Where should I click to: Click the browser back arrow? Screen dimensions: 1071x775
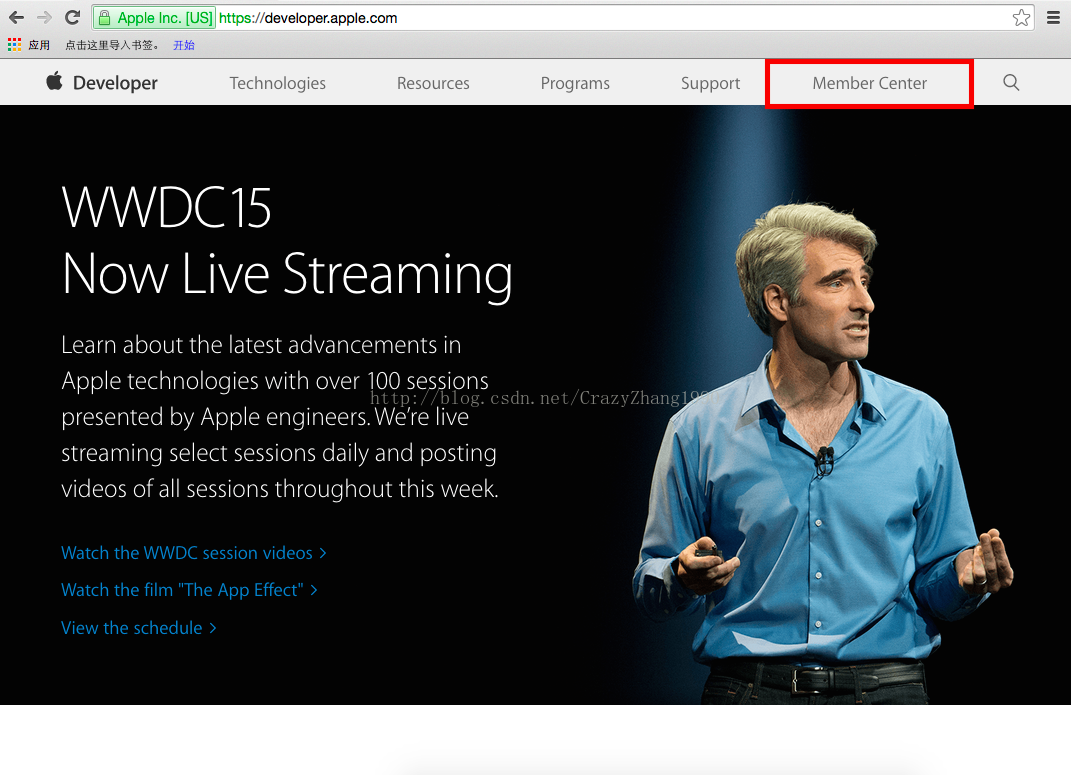[16, 17]
